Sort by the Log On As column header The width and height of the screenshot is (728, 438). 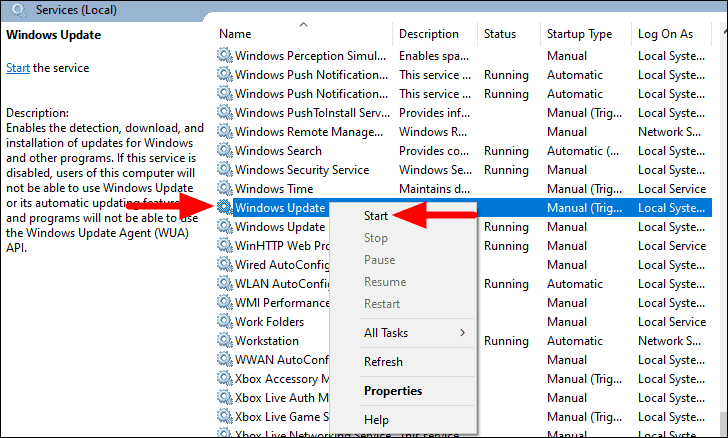coord(665,34)
